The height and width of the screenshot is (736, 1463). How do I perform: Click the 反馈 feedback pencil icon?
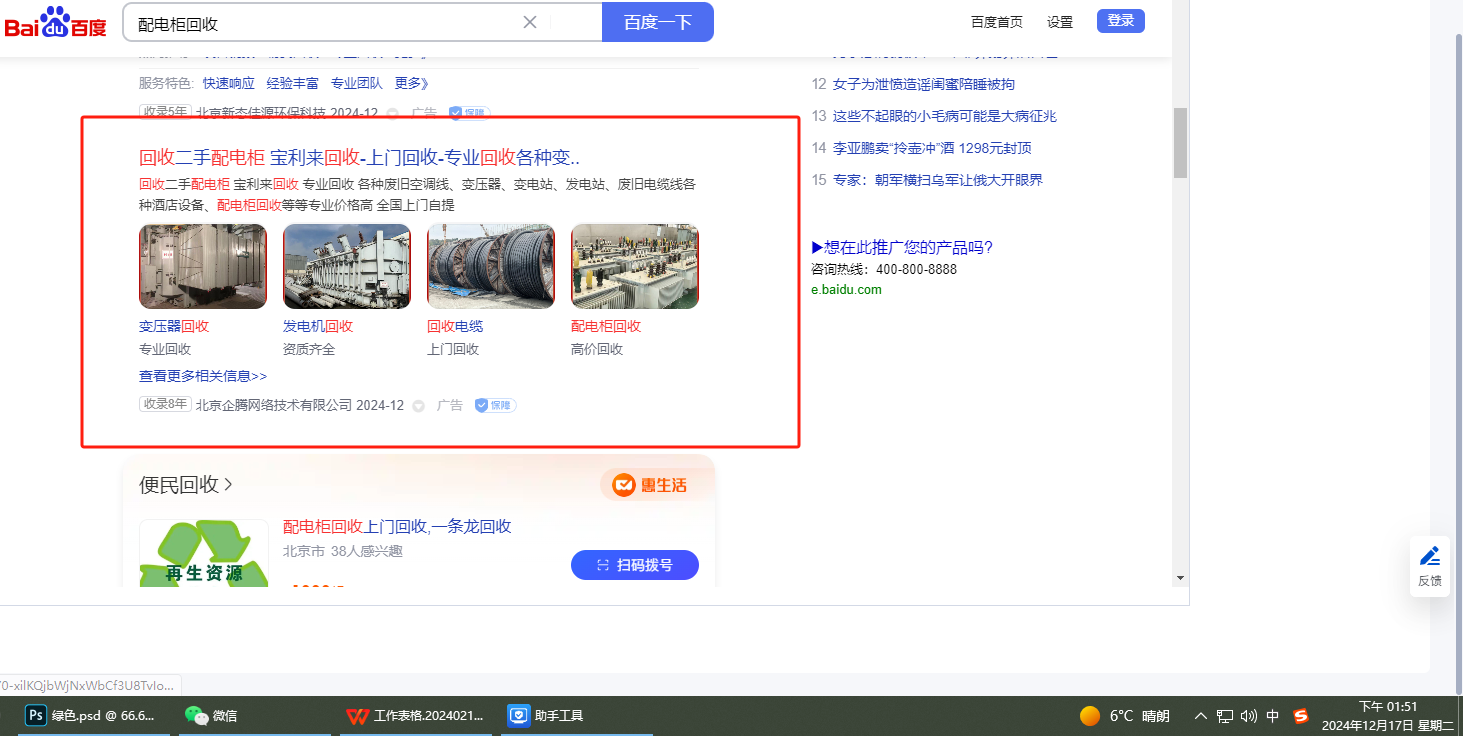1430,557
